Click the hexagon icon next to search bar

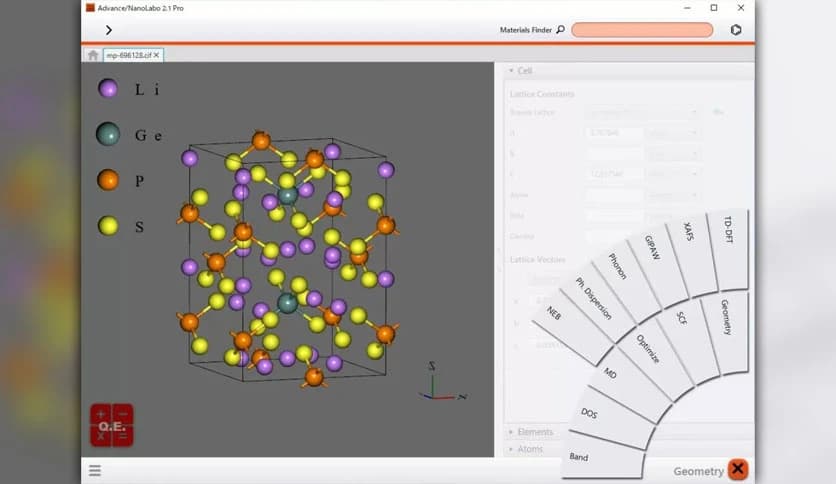pos(736,30)
